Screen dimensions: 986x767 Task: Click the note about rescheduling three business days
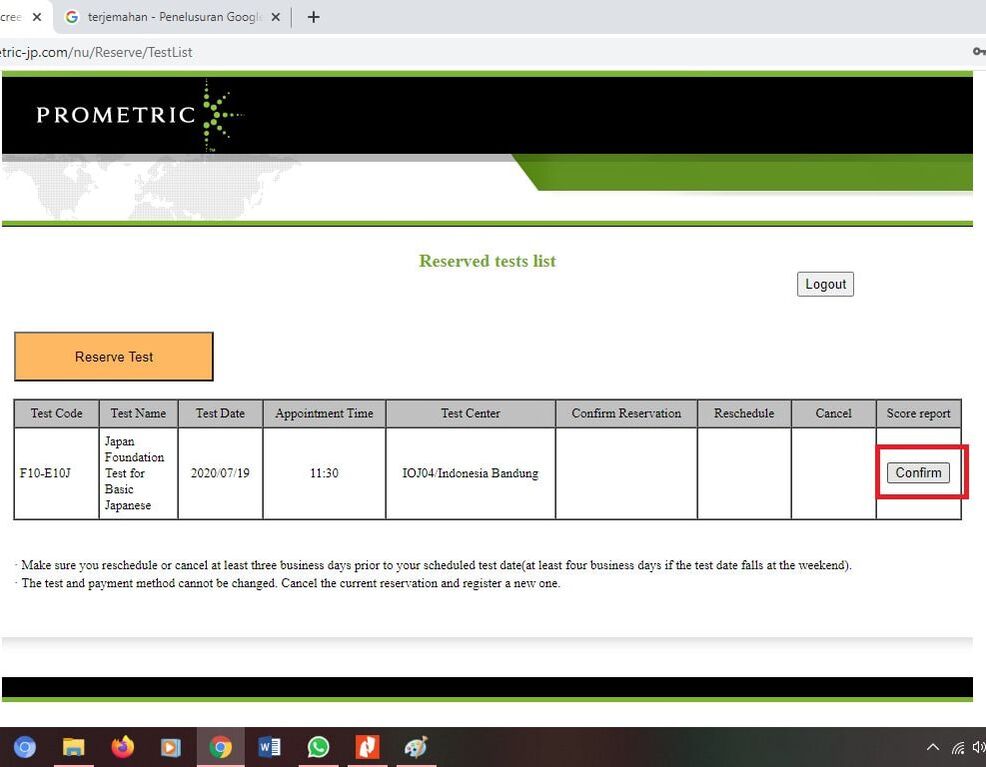coord(433,565)
